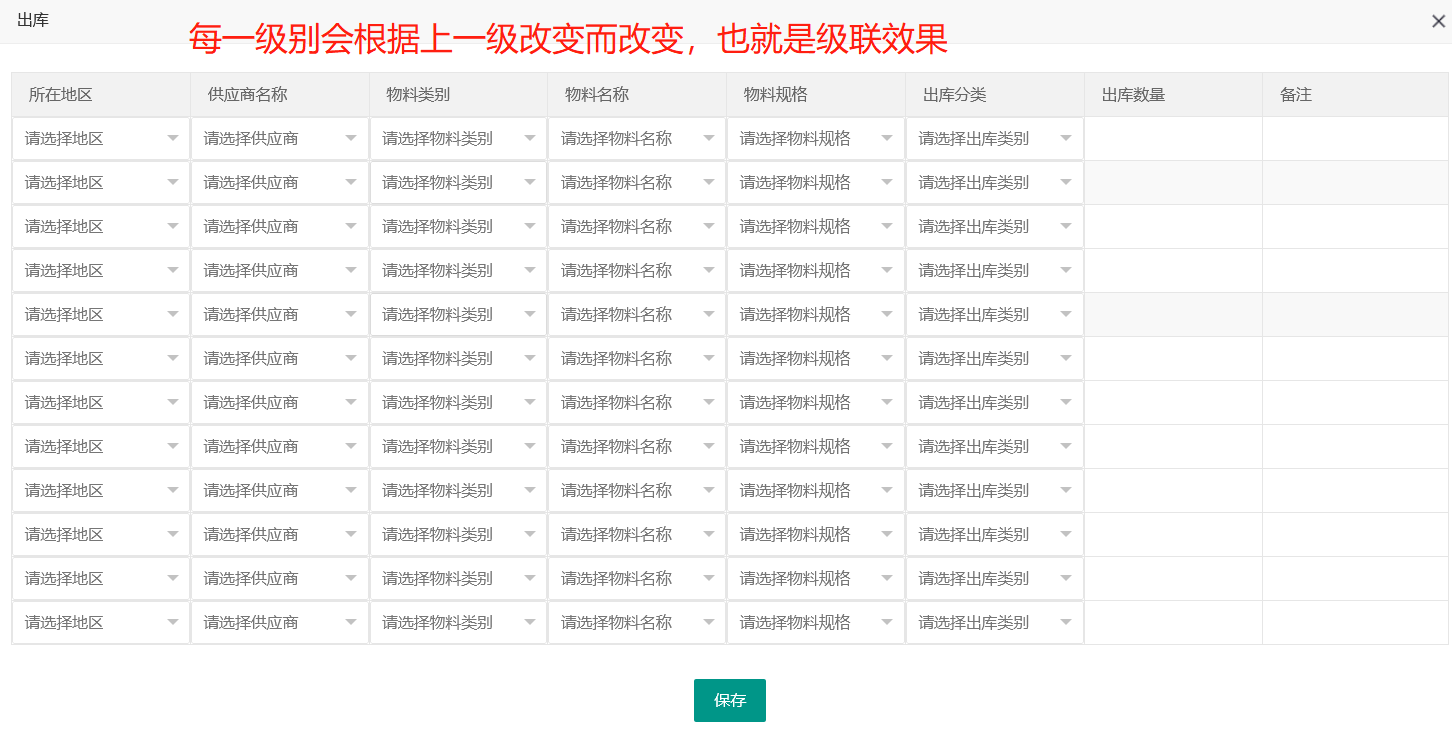The height and width of the screenshot is (735, 1452).
Task: Expand the material name selector in the fifth row
Action: pos(637,314)
